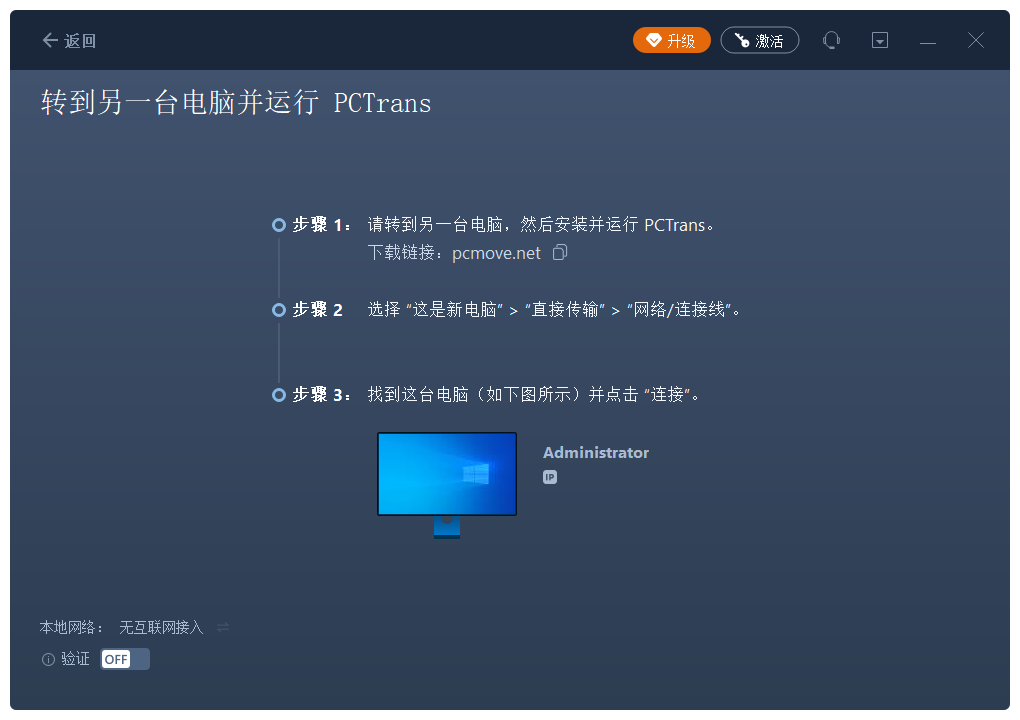
Task: Click the info icon beside 验证
Action: (x=48, y=660)
